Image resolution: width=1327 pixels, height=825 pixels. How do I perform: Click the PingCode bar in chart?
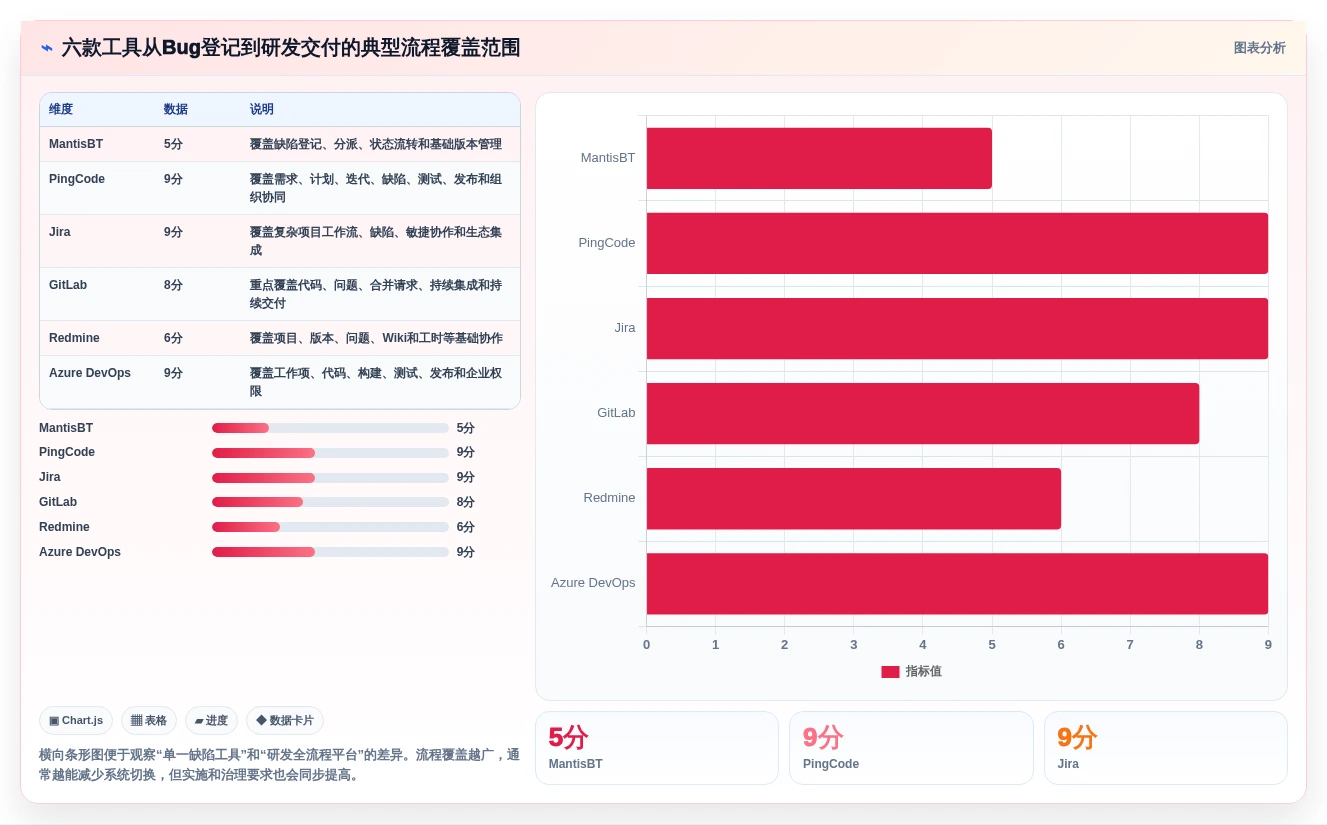coord(957,243)
